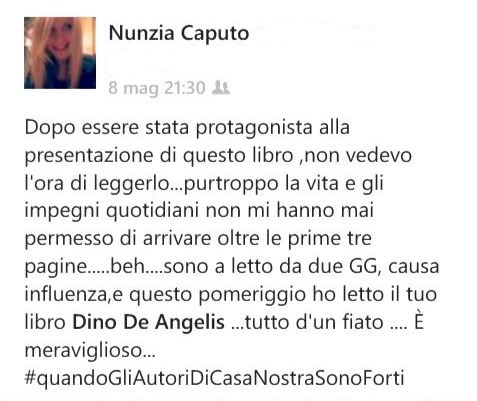
Task: Open the tagged profile Dino De Angelis
Action: point(149,322)
